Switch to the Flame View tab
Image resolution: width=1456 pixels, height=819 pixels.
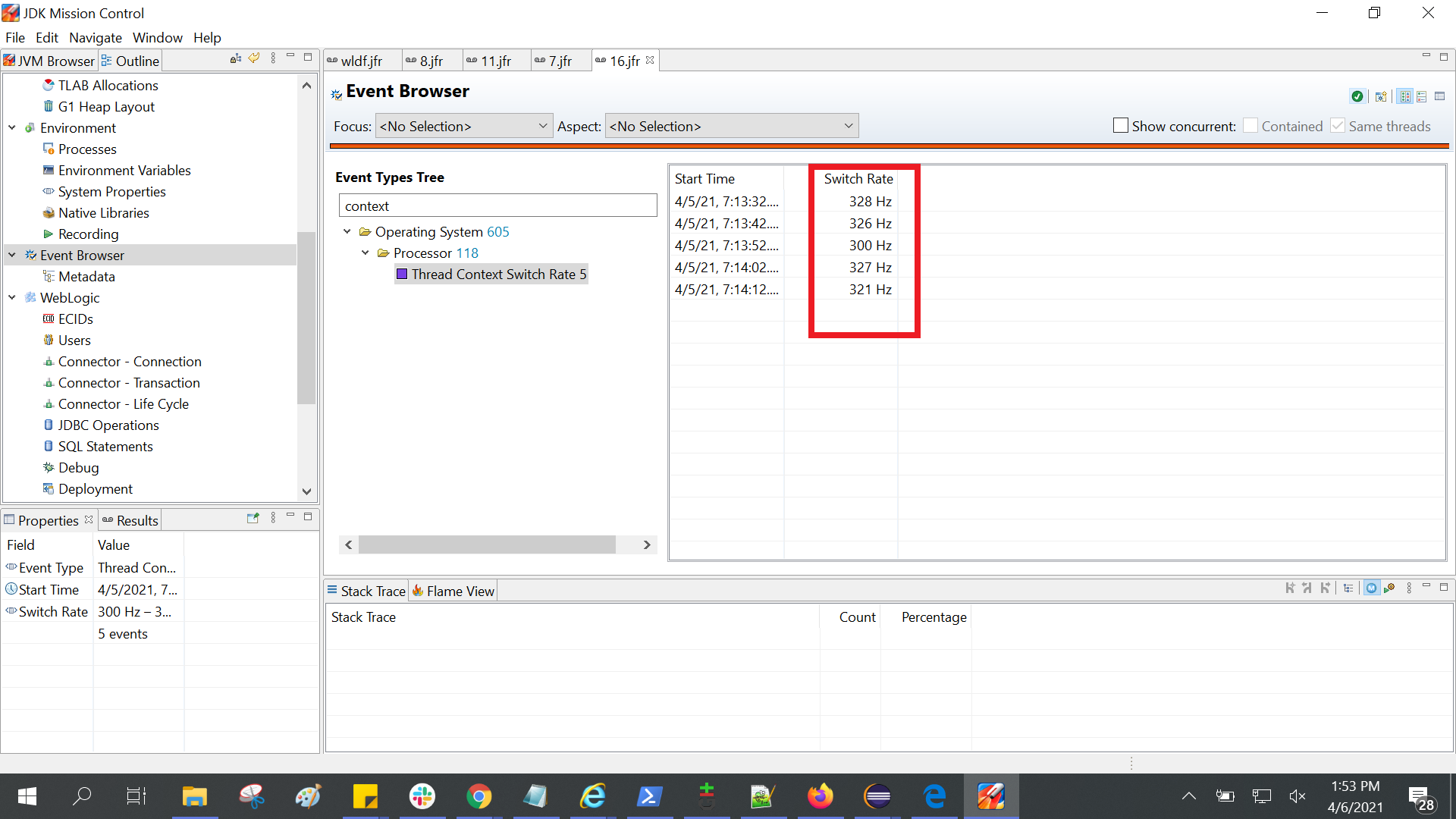click(x=453, y=591)
